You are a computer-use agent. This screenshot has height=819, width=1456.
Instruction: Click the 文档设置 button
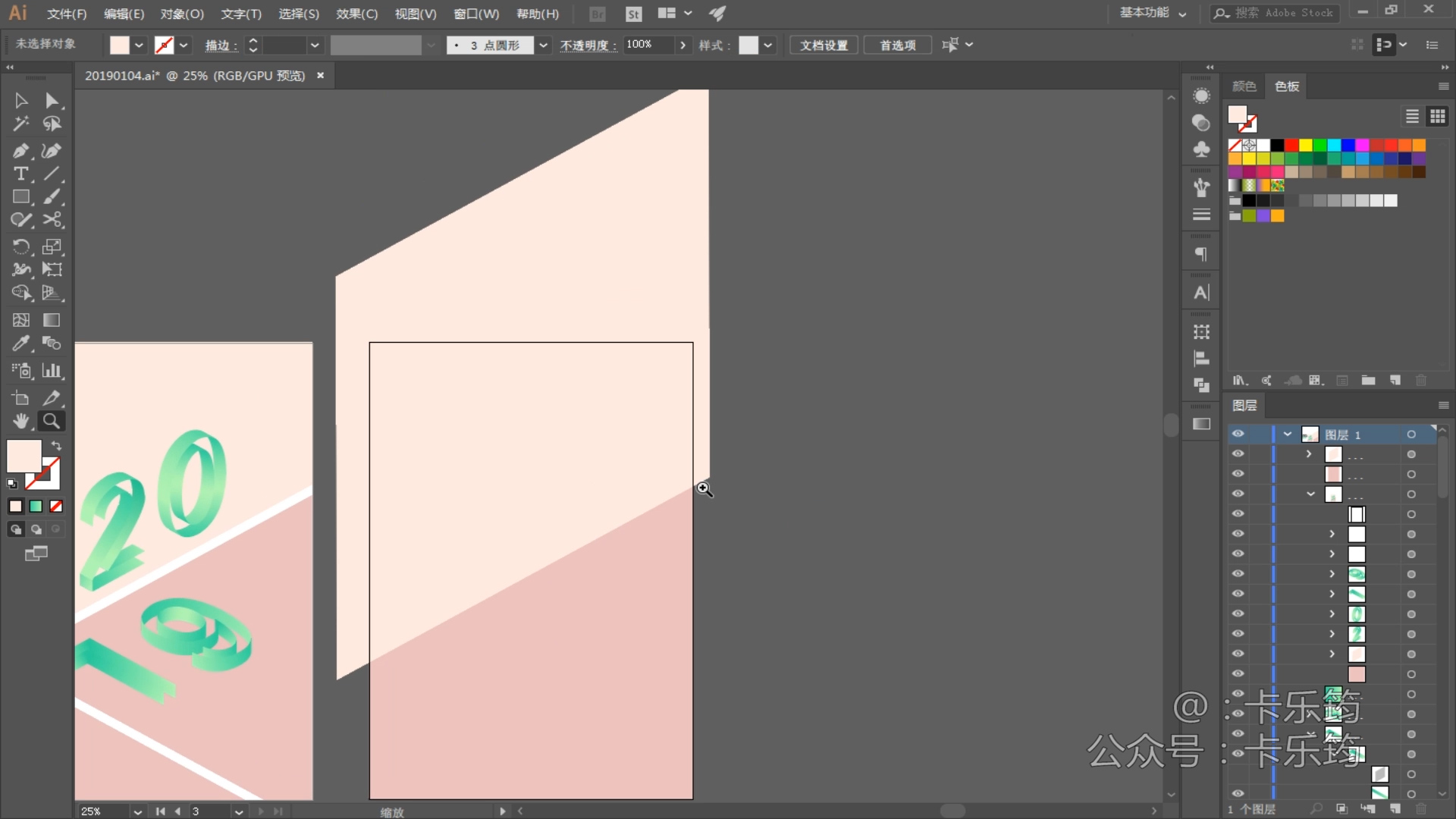(x=824, y=45)
